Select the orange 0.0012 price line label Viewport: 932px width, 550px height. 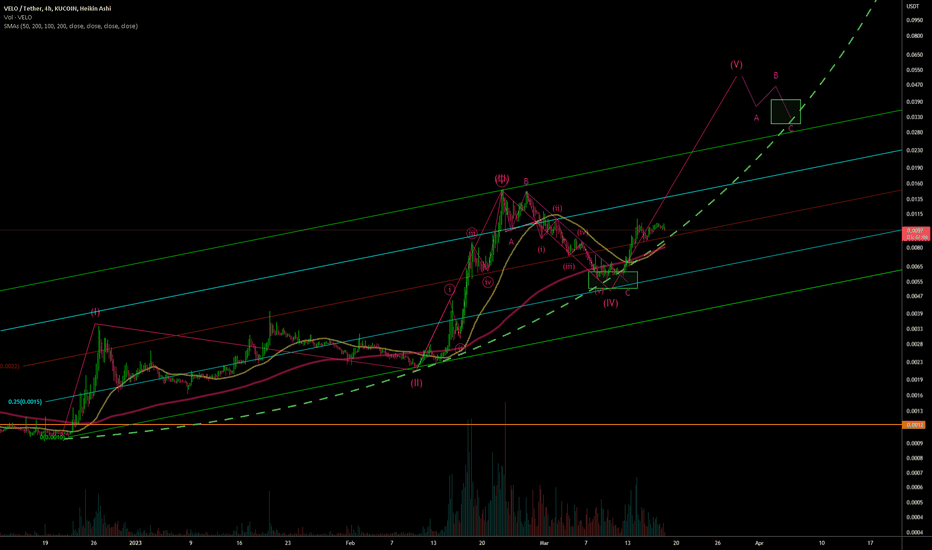point(914,425)
